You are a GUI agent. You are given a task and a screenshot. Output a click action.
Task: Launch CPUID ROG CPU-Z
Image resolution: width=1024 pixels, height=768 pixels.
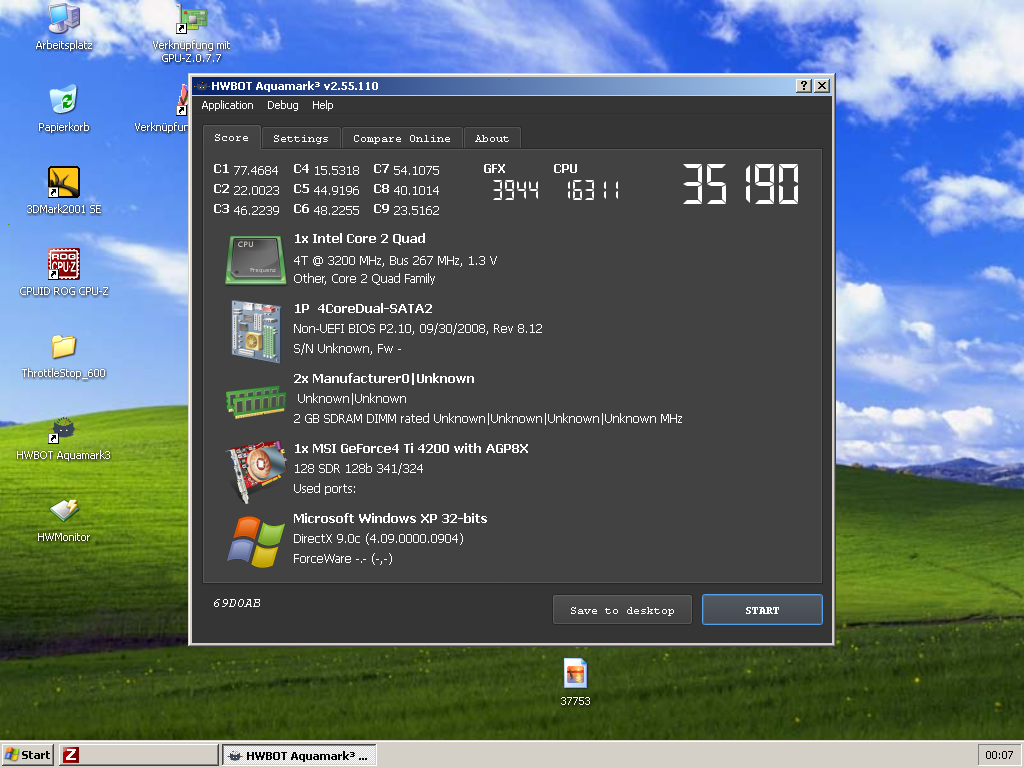tap(64, 273)
